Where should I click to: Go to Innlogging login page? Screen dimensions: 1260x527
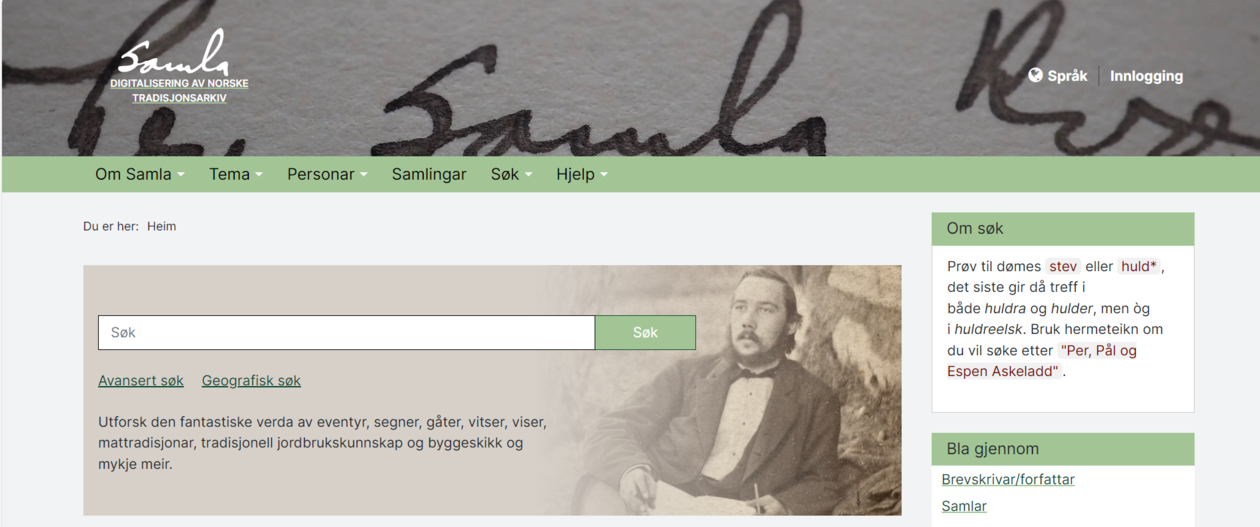click(x=1146, y=75)
